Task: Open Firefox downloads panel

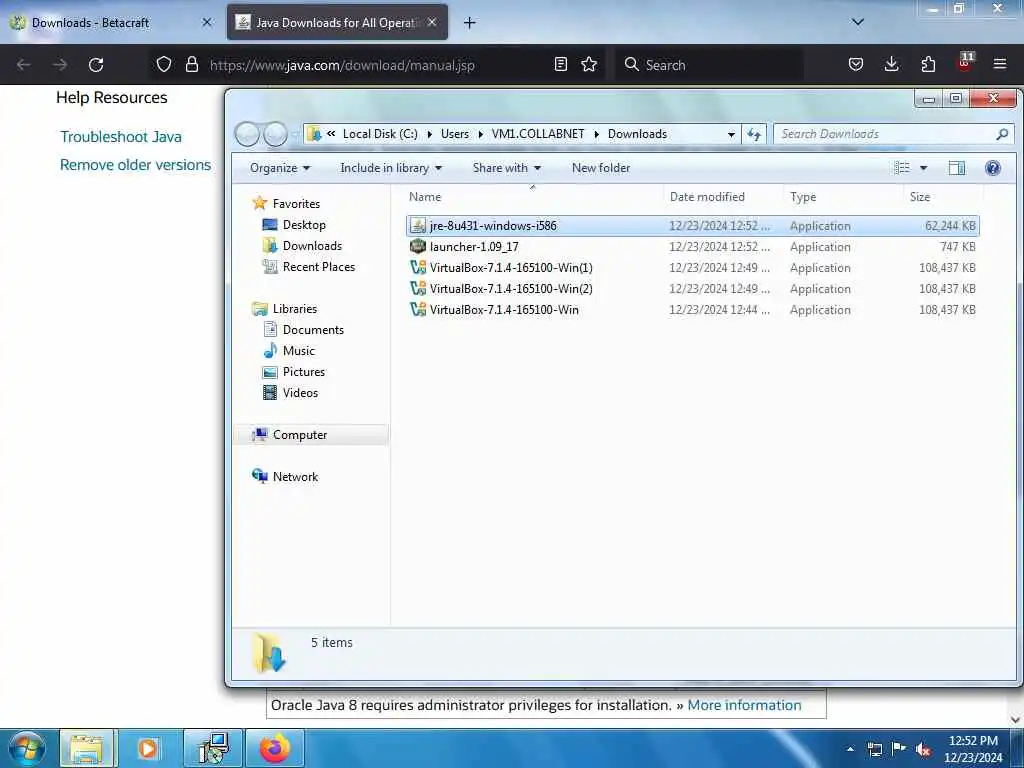Action: point(891,64)
